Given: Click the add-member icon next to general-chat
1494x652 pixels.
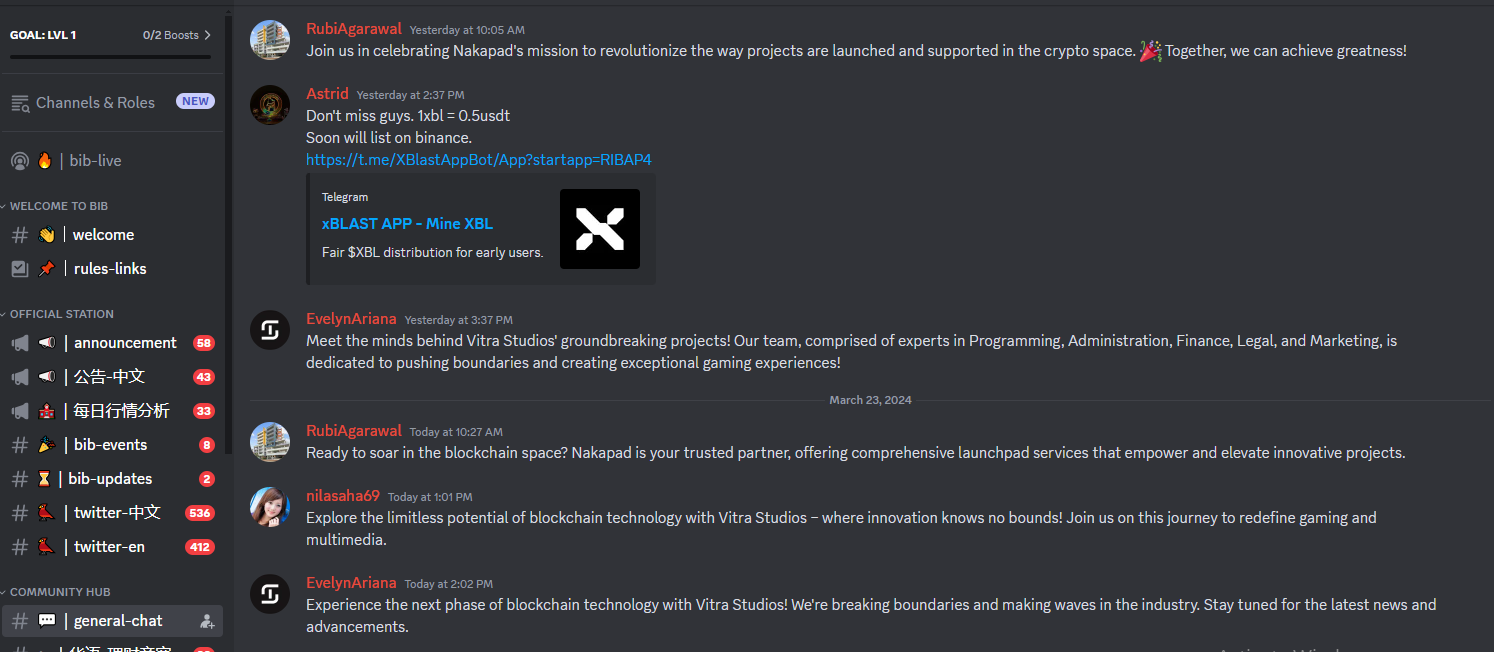Looking at the screenshot, I should pyautogui.click(x=207, y=621).
